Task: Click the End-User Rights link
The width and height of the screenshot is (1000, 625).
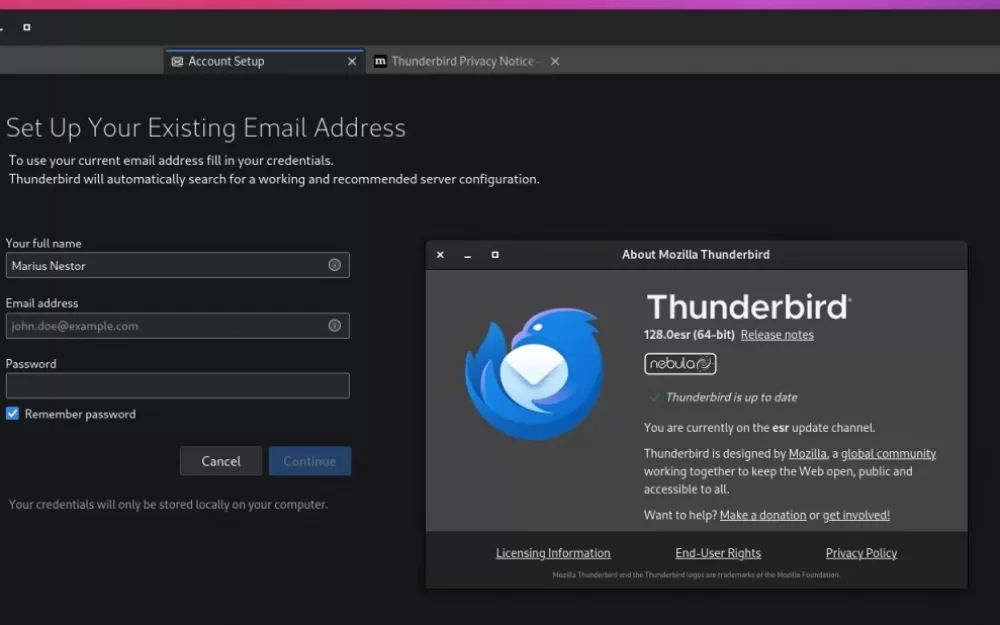Action: [x=718, y=553]
